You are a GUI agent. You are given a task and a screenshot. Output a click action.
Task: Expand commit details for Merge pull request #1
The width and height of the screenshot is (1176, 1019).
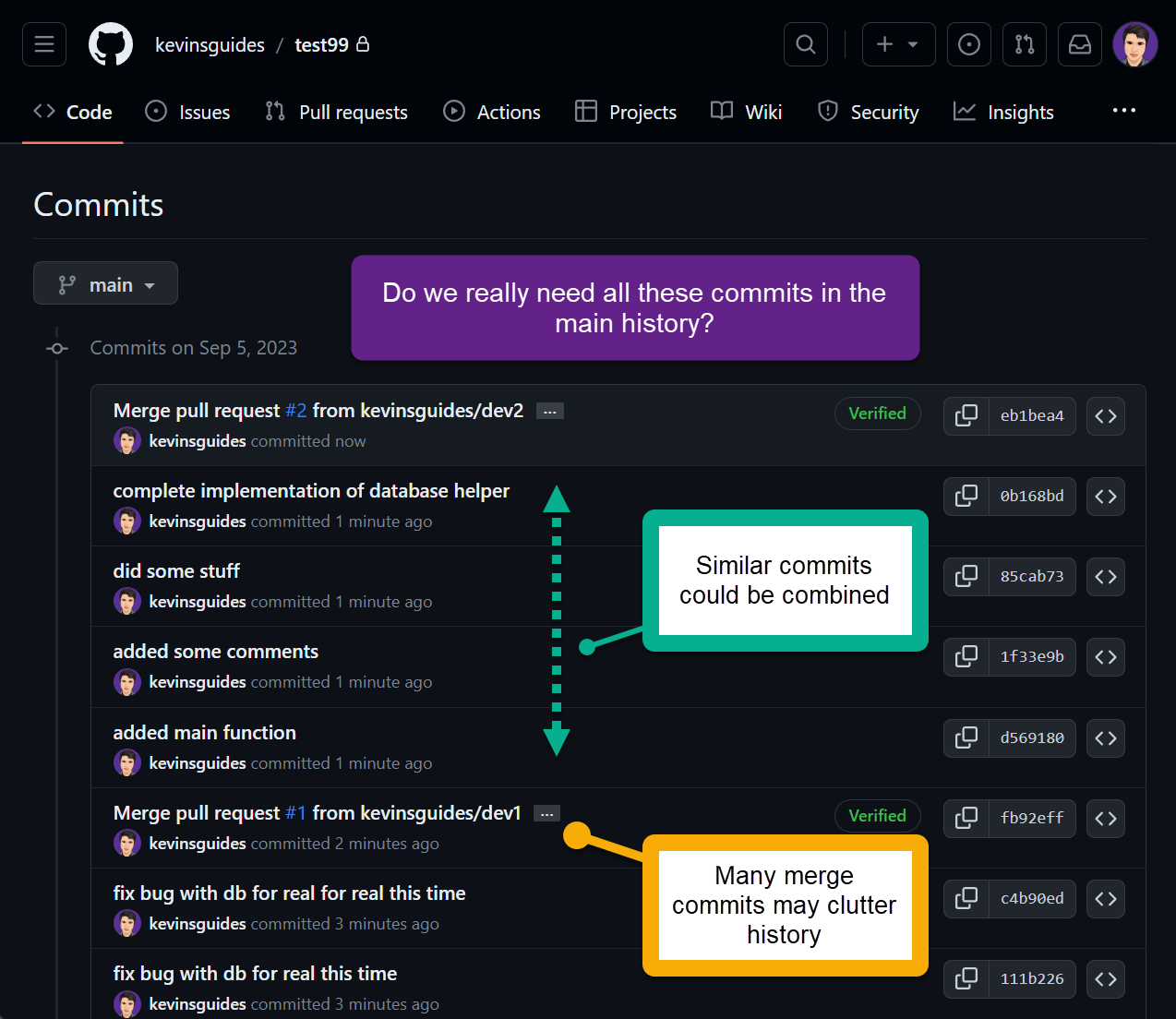pos(547,814)
